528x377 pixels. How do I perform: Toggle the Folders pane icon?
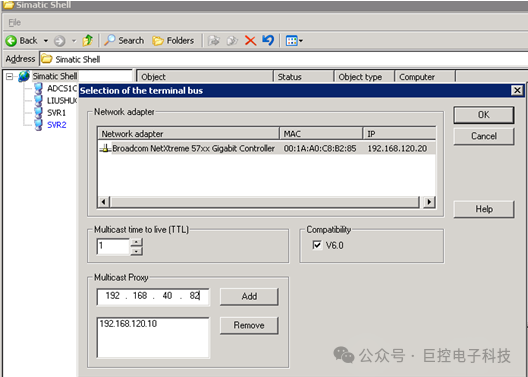158,41
